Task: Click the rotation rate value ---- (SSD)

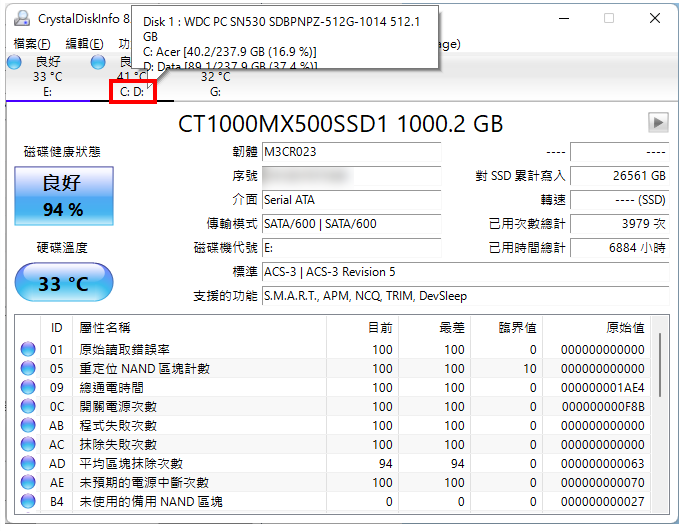Action: [620, 200]
